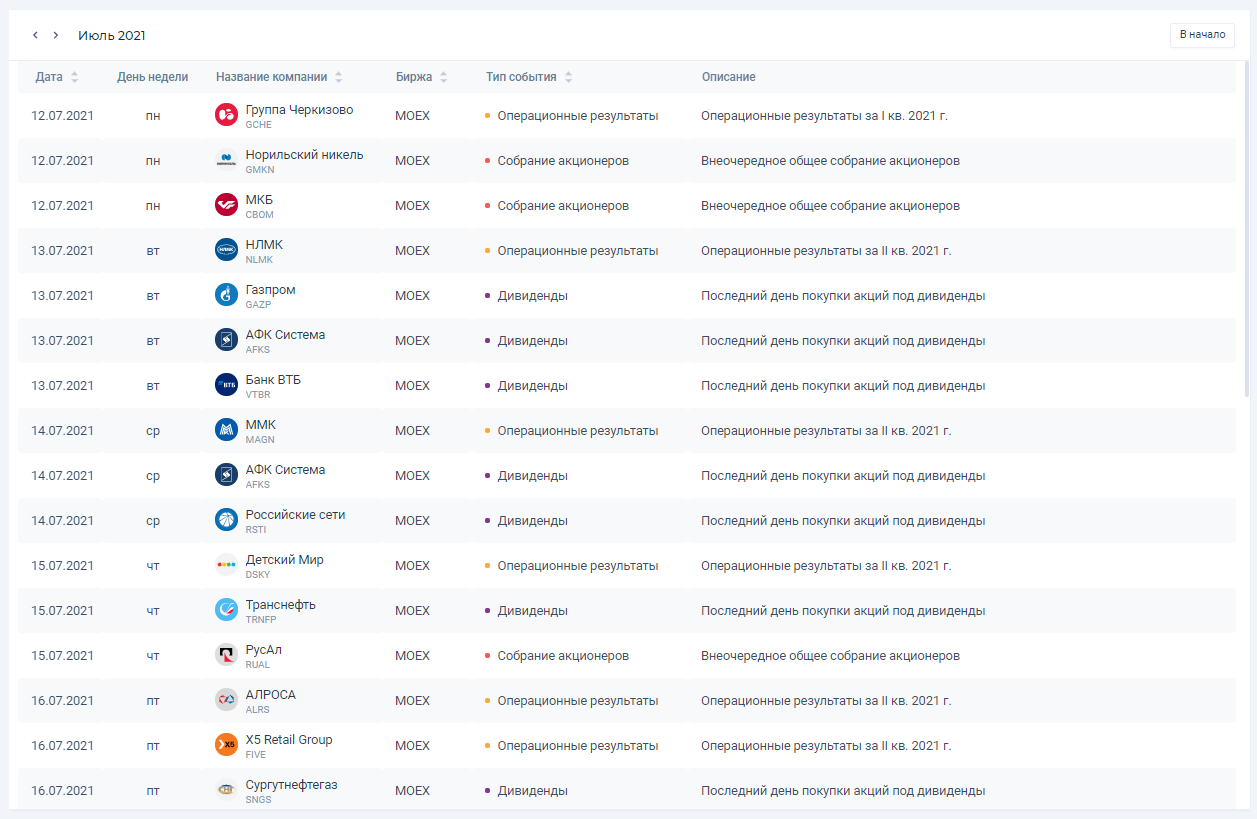This screenshot has width=1257, height=819.
Task: Open Газпром company name
Action: coord(270,290)
